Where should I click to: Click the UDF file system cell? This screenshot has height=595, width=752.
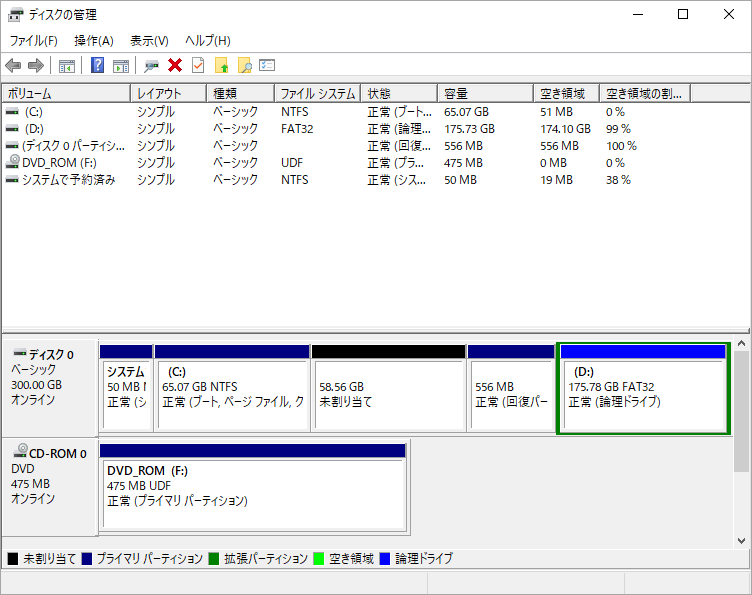click(x=292, y=163)
